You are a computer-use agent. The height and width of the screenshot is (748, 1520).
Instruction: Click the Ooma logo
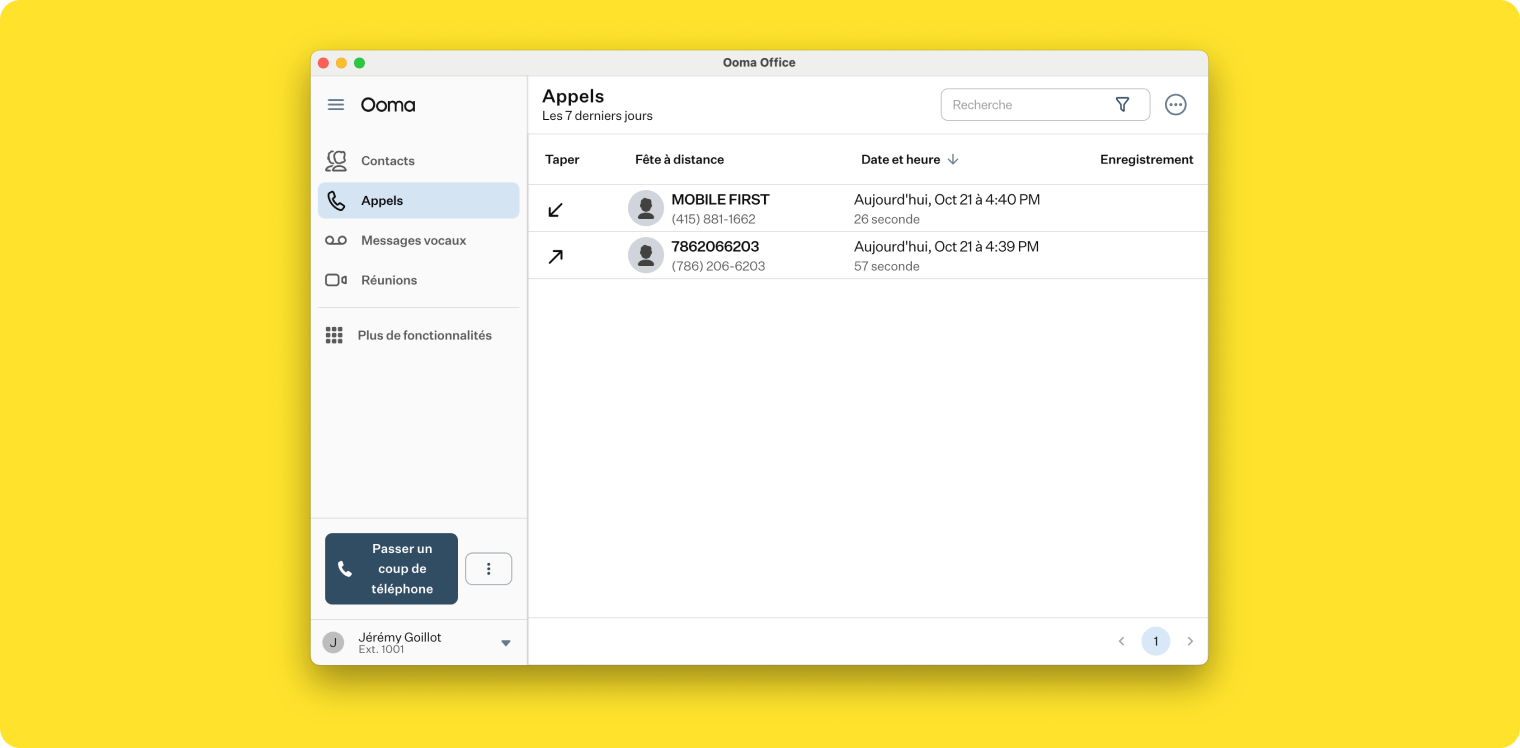[x=388, y=105]
